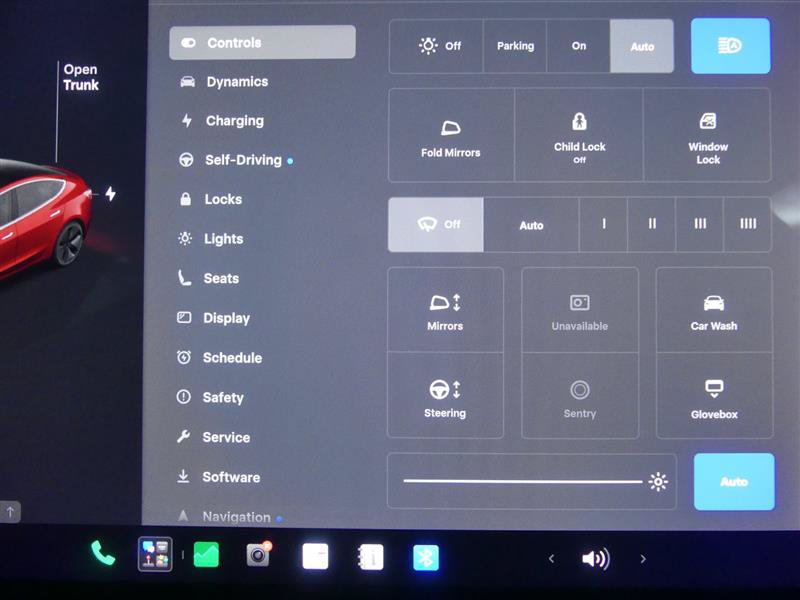Viewport: 800px width, 600px height.
Task: Expand the app launcher icon in the dock
Action: (x=155, y=554)
